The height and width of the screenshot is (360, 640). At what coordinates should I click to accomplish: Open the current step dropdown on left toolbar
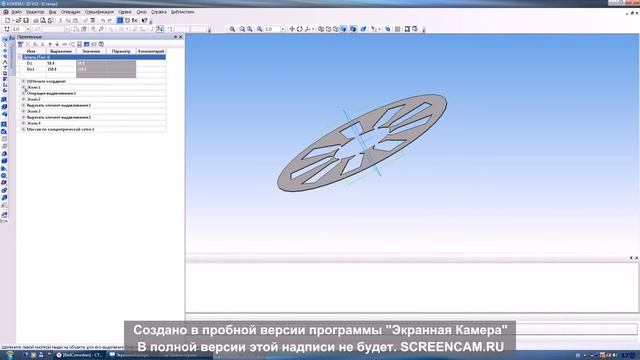click(x=28, y=29)
